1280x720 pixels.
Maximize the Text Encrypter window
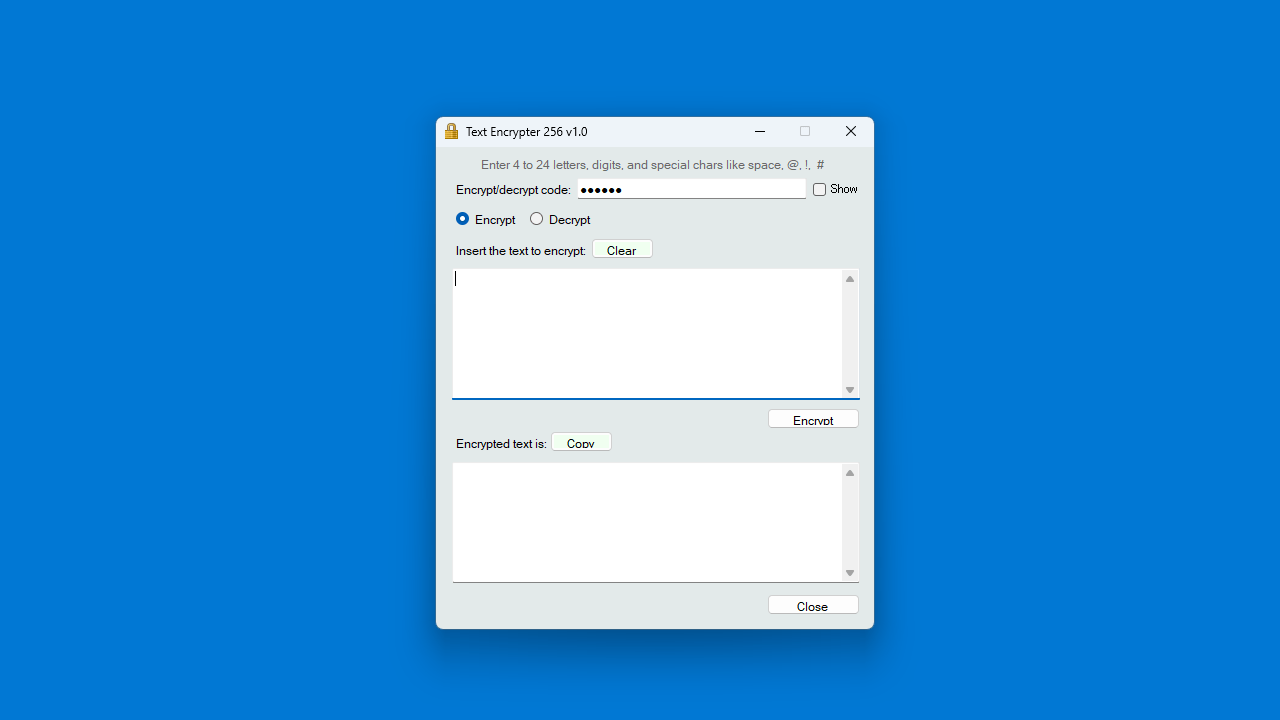(805, 131)
